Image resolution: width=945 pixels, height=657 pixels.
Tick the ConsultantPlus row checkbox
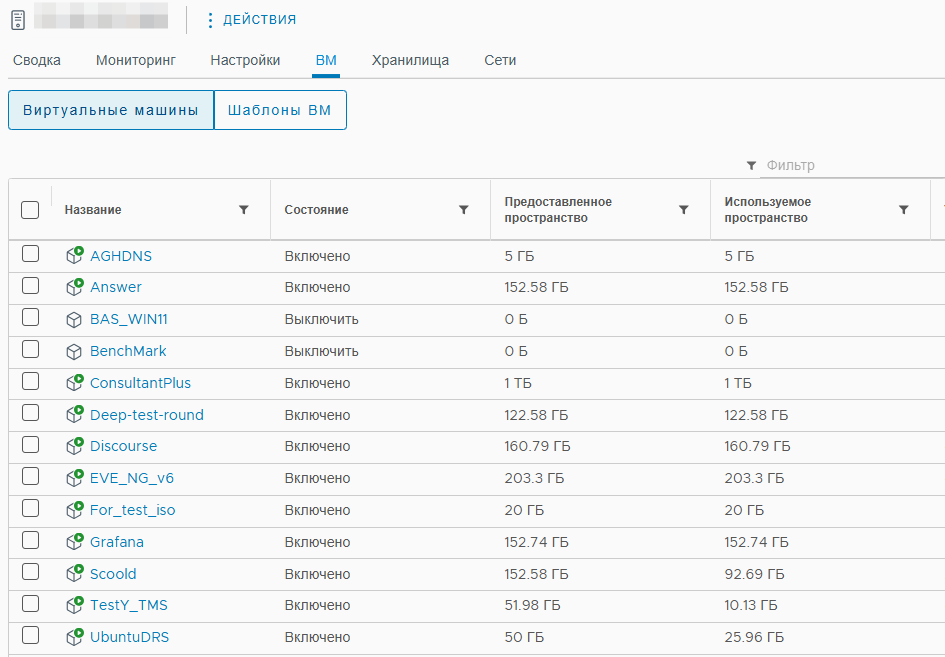pos(30,381)
